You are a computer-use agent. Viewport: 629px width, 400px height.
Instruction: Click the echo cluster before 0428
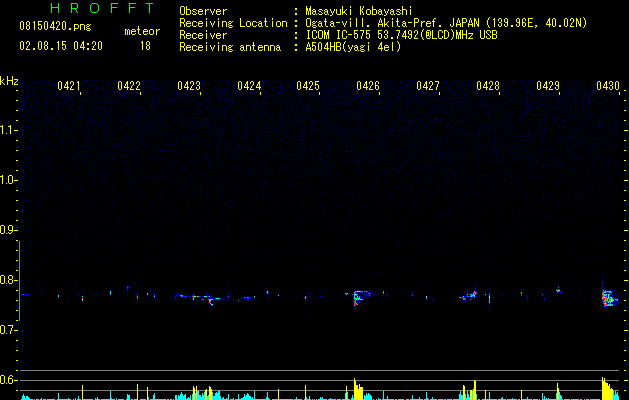tap(469, 296)
